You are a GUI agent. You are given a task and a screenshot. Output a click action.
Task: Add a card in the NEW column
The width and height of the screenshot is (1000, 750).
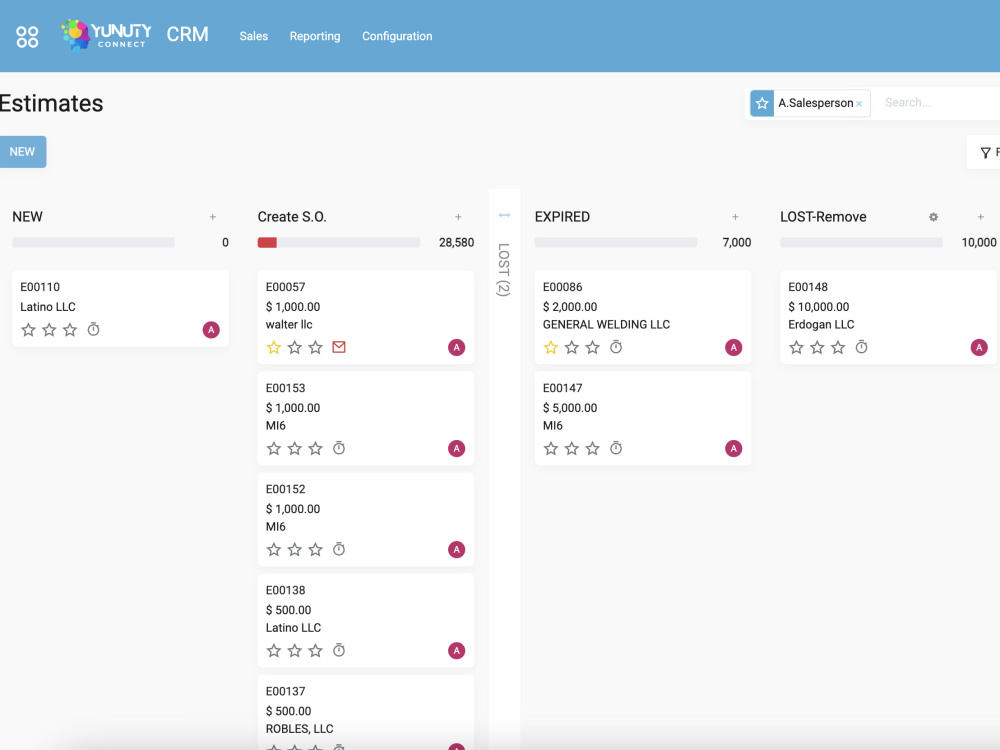pyautogui.click(x=213, y=217)
